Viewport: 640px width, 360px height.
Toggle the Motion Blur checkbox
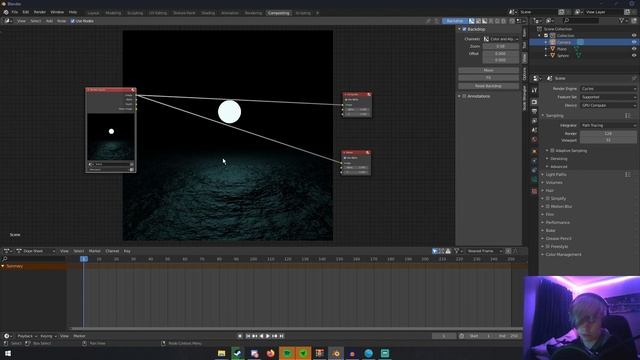click(x=548, y=206)
